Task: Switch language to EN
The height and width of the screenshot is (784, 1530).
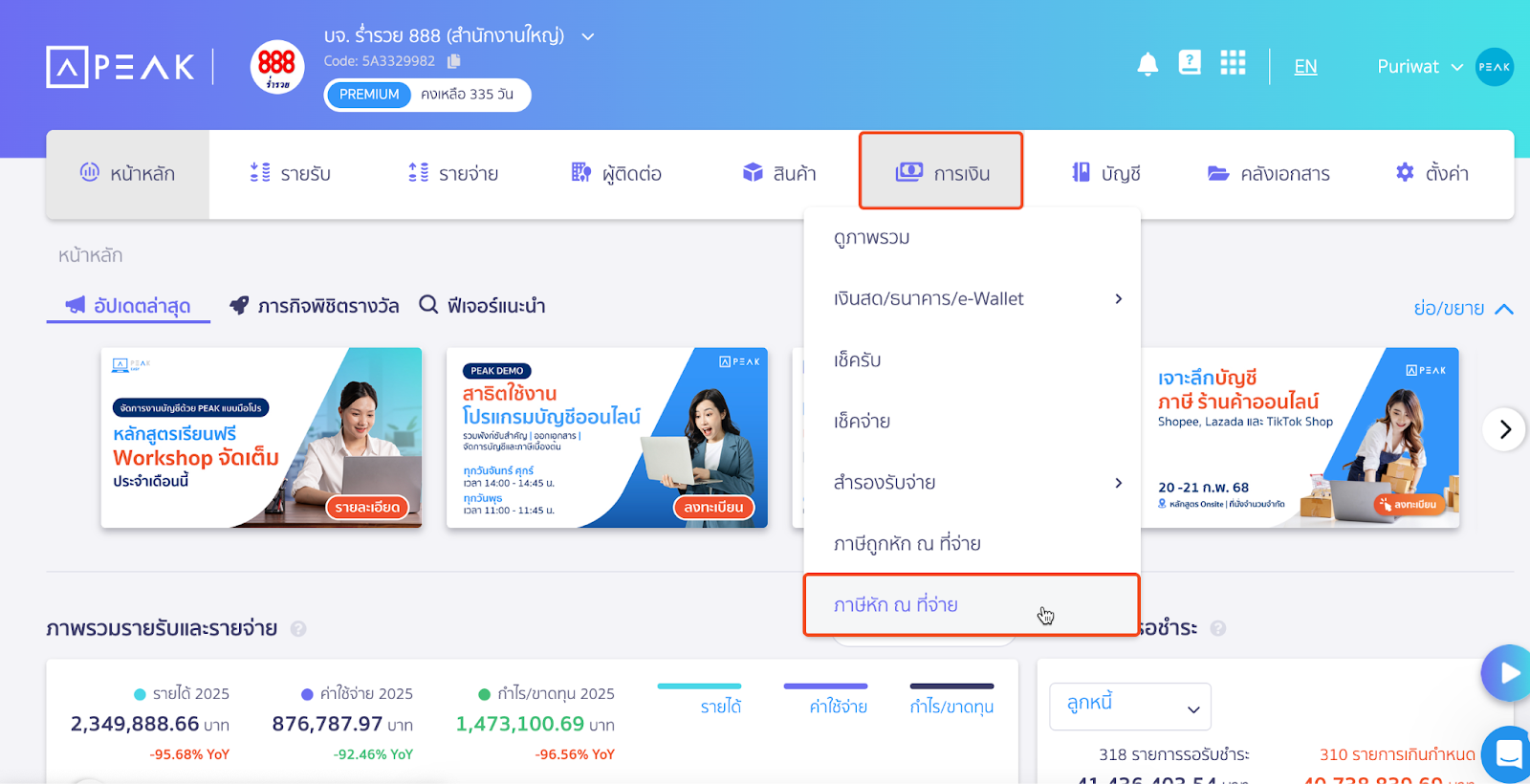Action: 1305,67
